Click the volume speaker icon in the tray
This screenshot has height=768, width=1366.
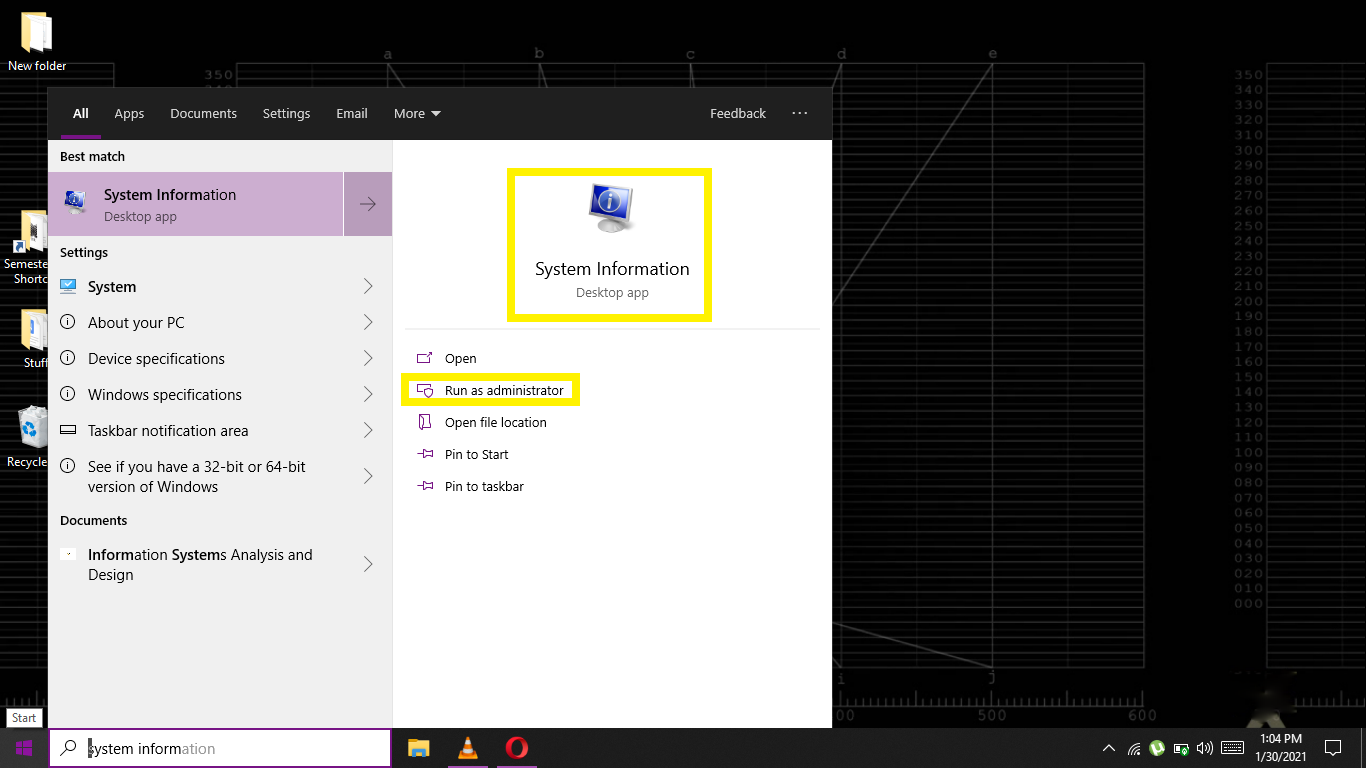pyautogui.click(x=1204, y=748)
